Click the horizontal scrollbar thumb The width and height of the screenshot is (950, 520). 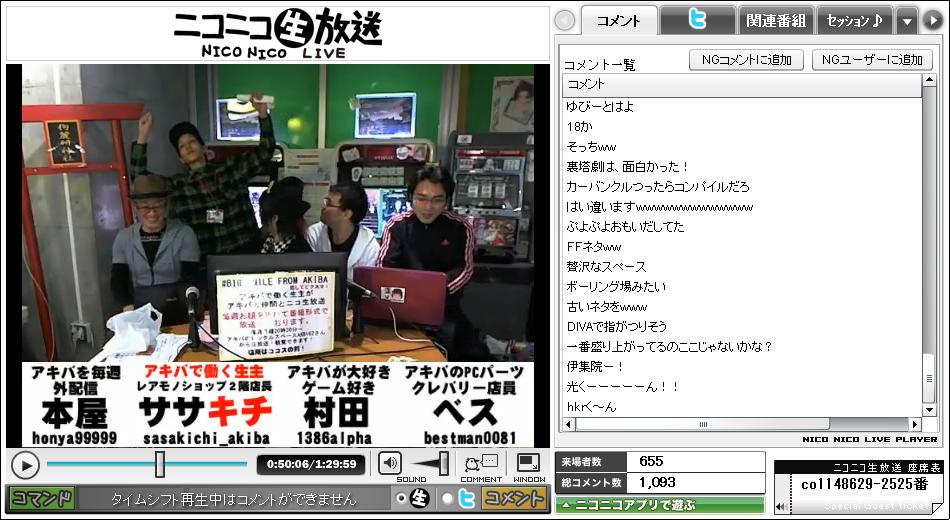(703, 424)
